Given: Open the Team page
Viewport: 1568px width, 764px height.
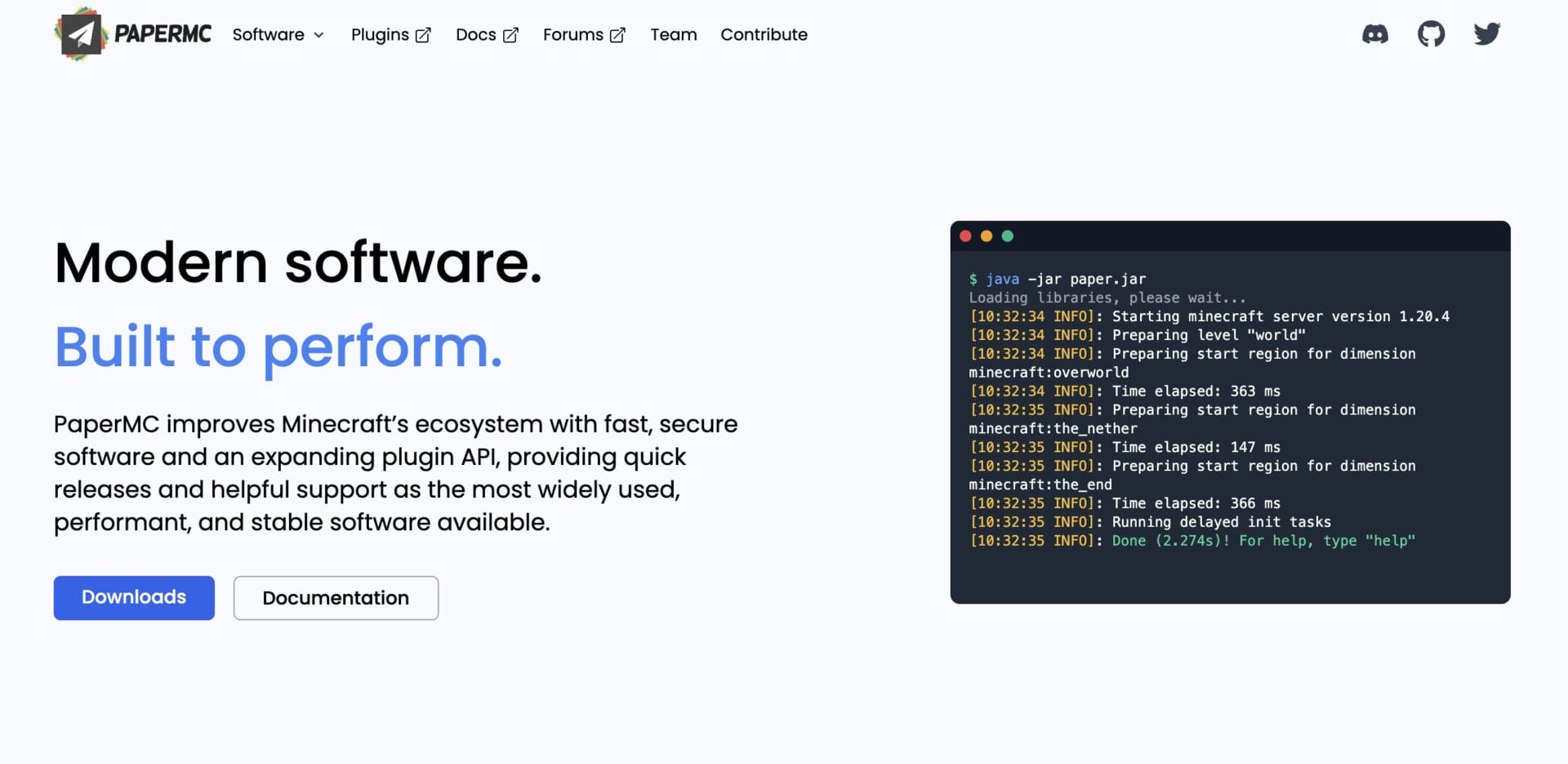Looking at the screenshot, I should click(673, 34).
